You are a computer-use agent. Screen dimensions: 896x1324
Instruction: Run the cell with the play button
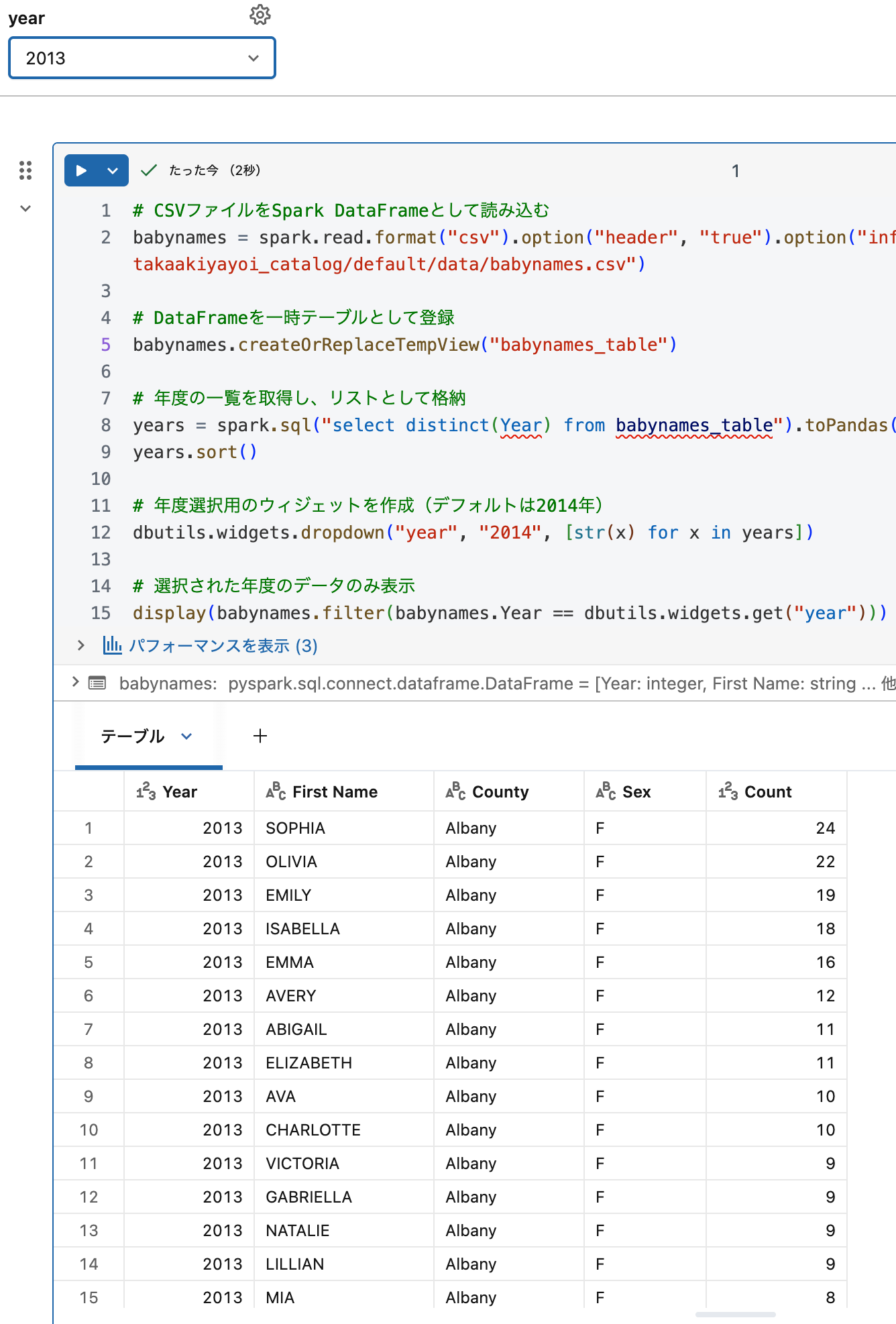pyautogui.click(x=81, y=170)
